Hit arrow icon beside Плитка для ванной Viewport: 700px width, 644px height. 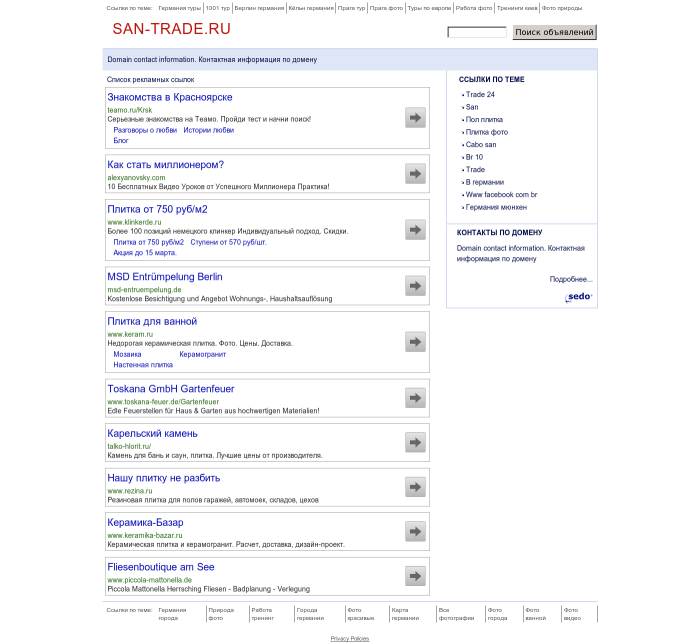point(415,342)
